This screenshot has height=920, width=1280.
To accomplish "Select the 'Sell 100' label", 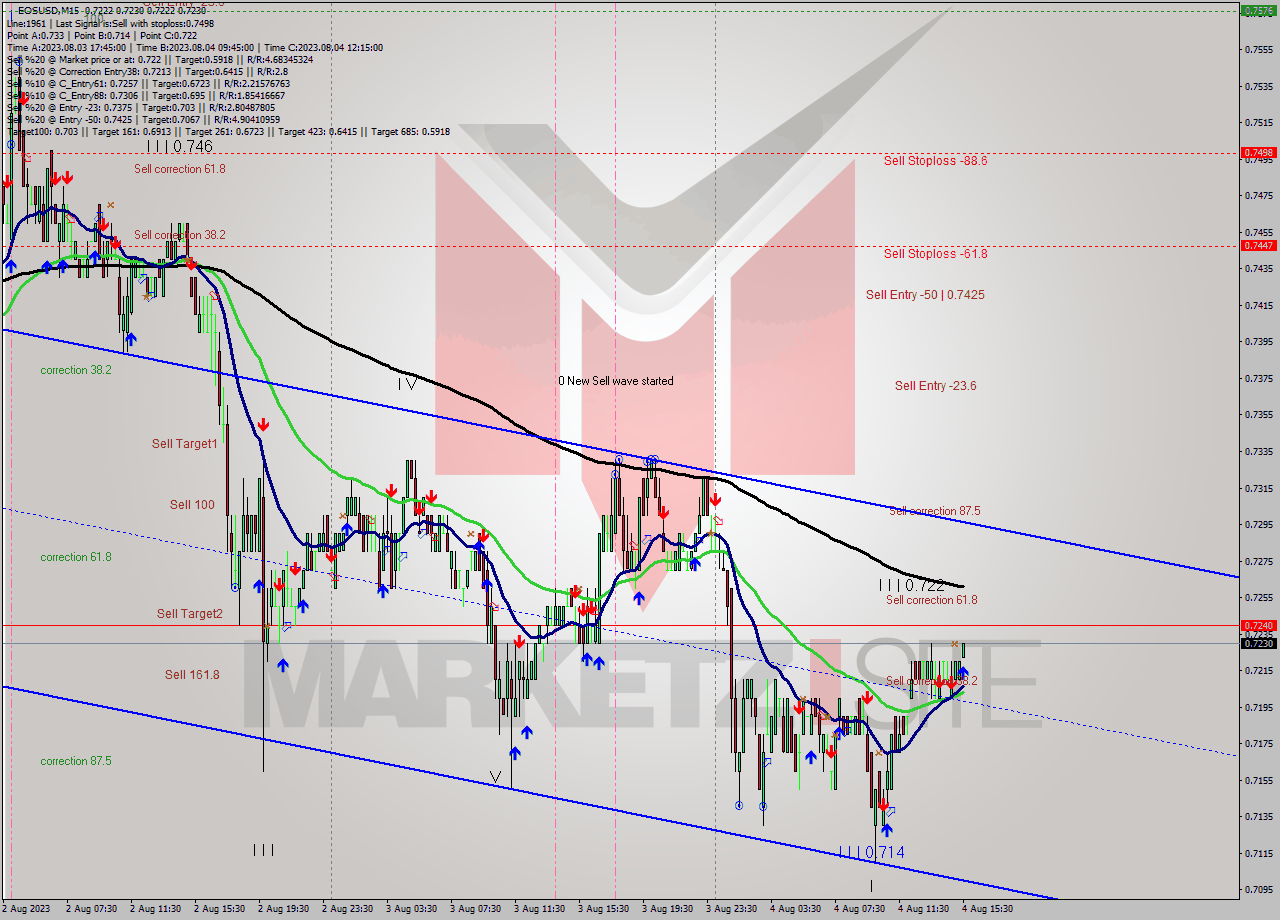I will (x=192, y=505).
